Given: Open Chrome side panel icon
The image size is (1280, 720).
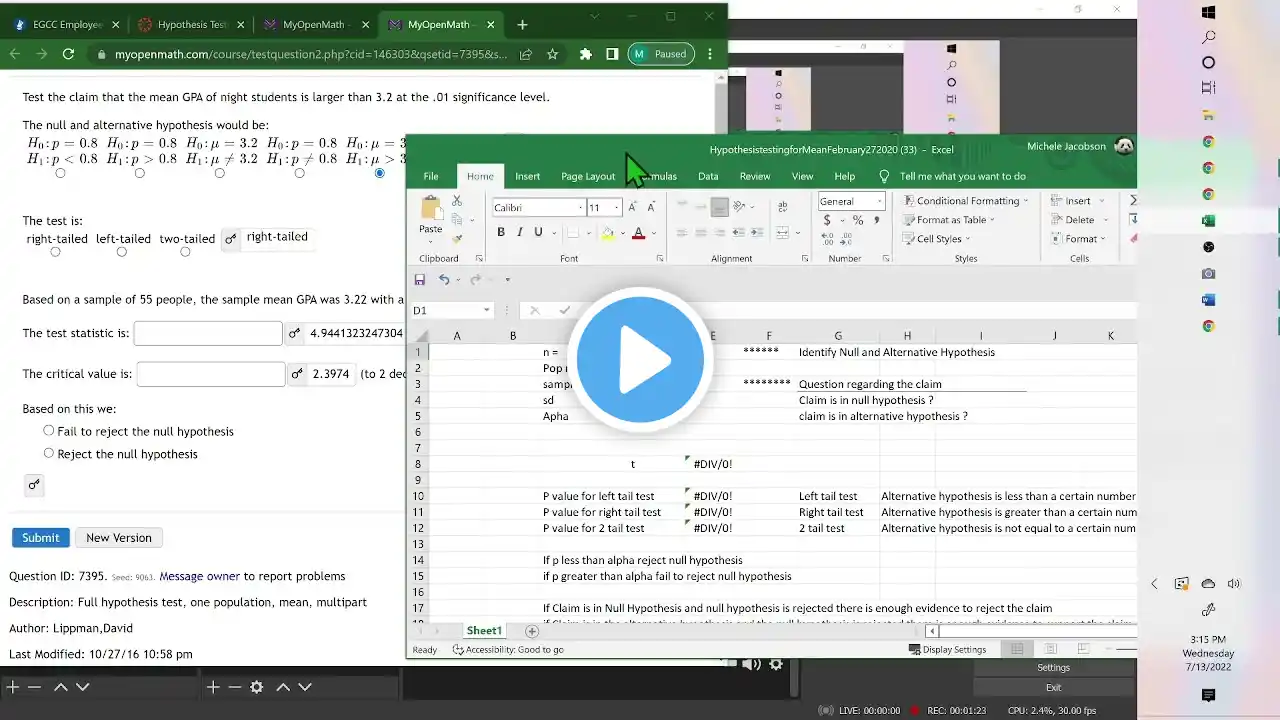Looking at the screenshot, I should click(x=612, y=54).
